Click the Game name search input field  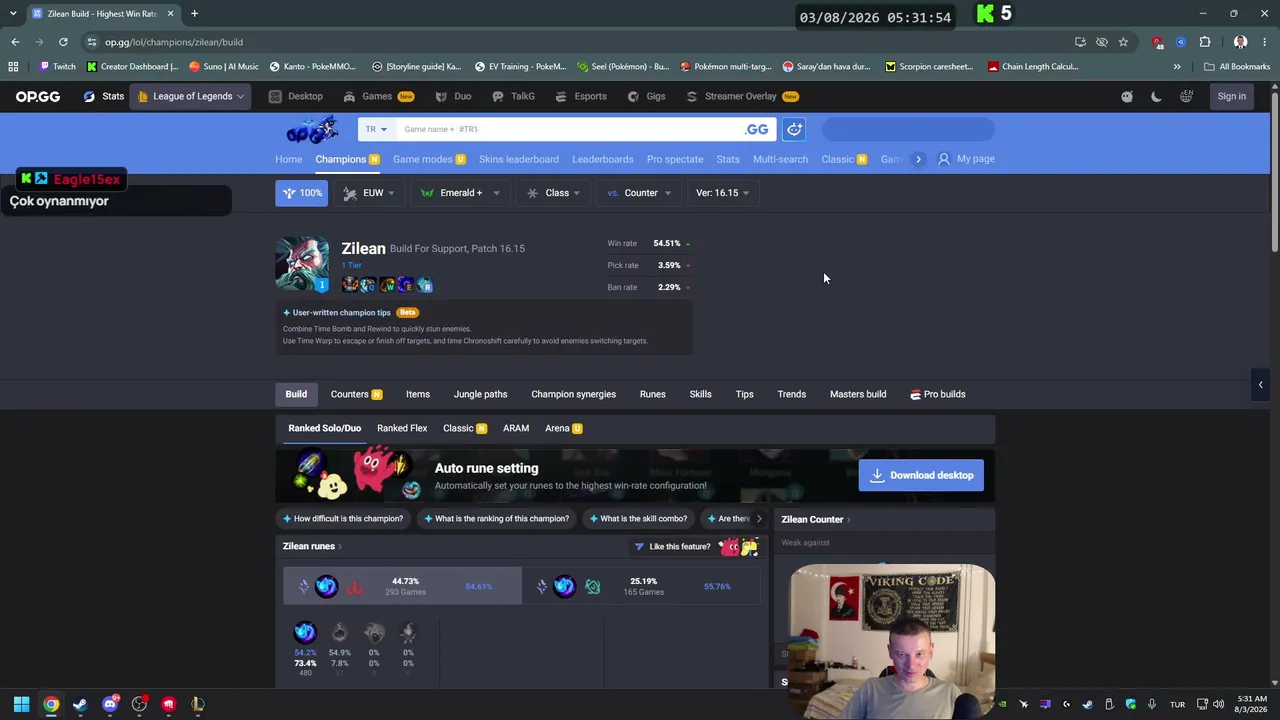click(568, 129)
